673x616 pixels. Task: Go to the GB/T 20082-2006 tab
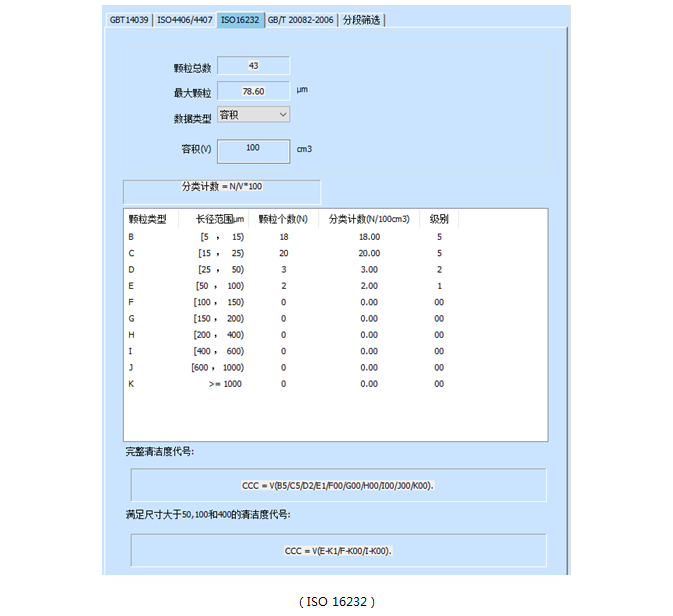(301, 20)
